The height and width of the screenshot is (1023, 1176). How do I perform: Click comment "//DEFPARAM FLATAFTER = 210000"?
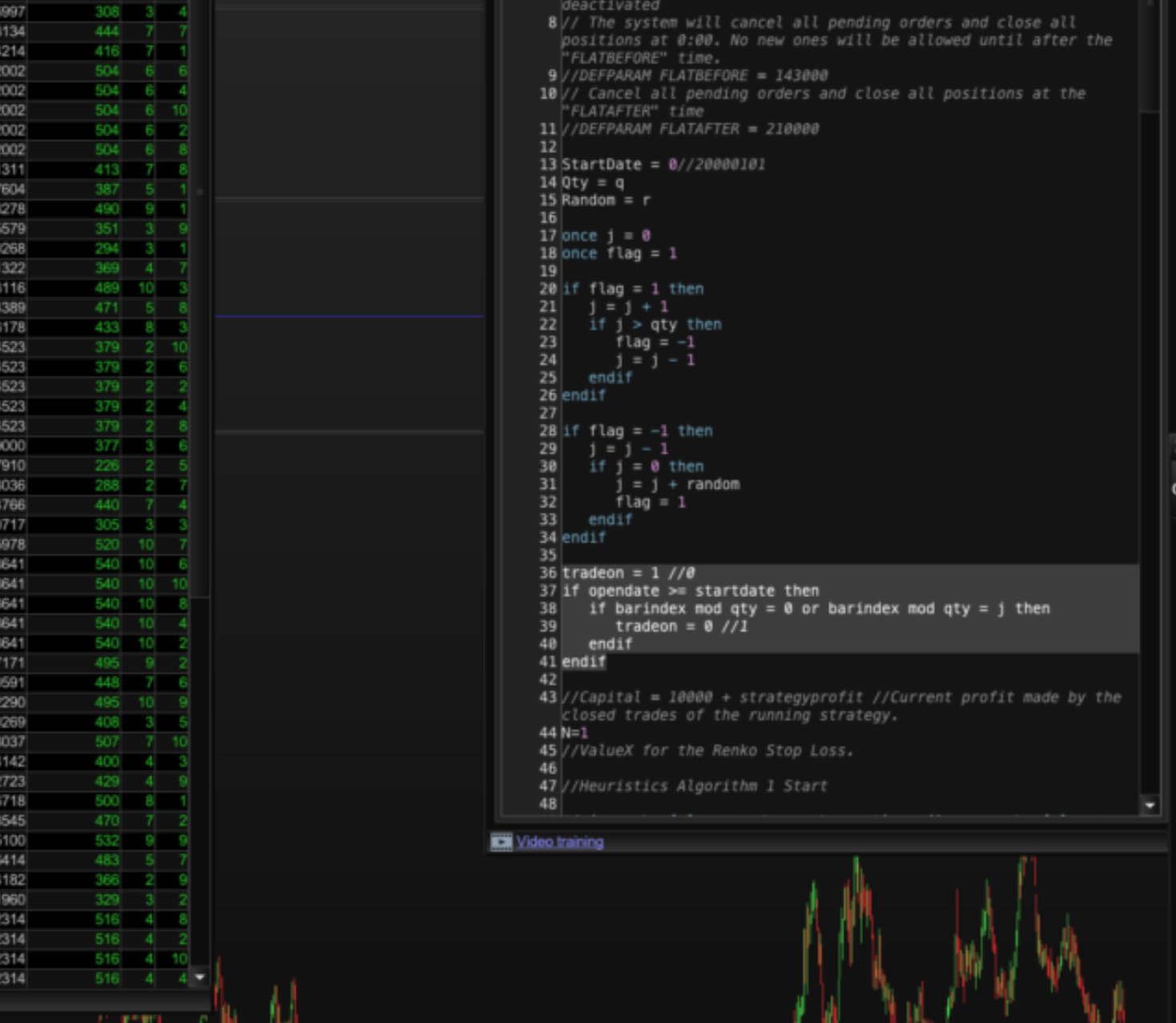691,129
